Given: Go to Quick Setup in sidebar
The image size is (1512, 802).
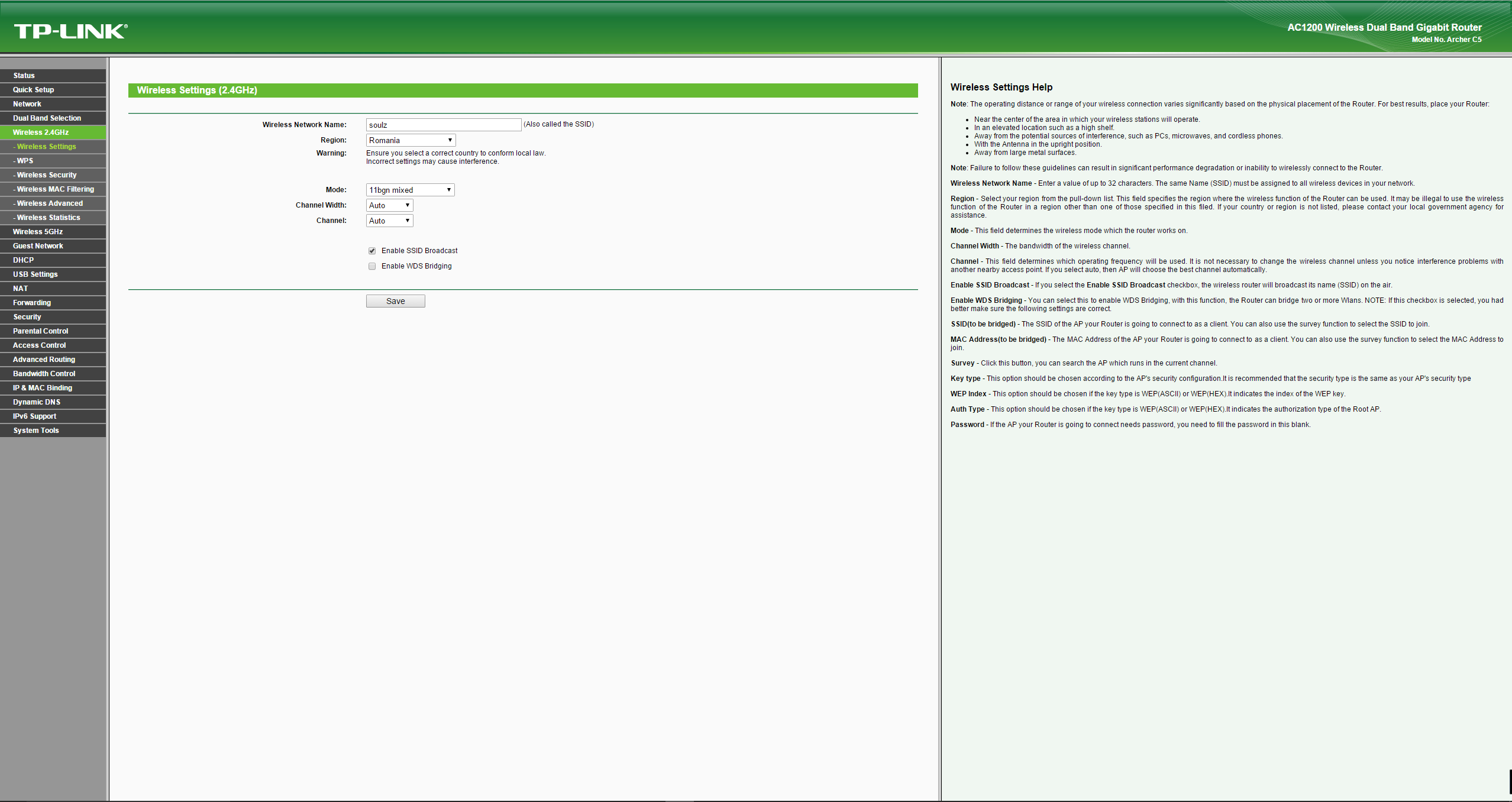Looking at the screenshot, I should tap(34, 90).
